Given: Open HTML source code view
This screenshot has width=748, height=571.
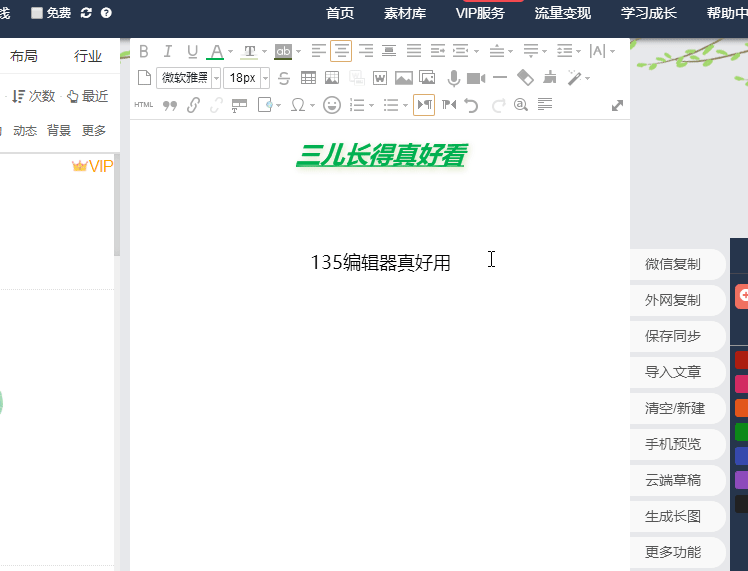Looking at the screenshot, I should (x=144, y=104).
